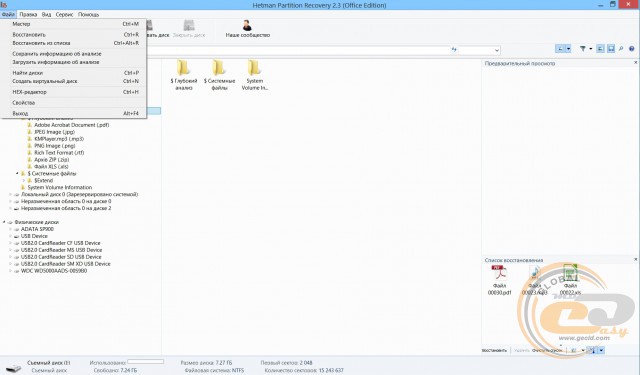
Task: Select USB2.0 CardReader SD USB Device
Action: click(61, 257)
